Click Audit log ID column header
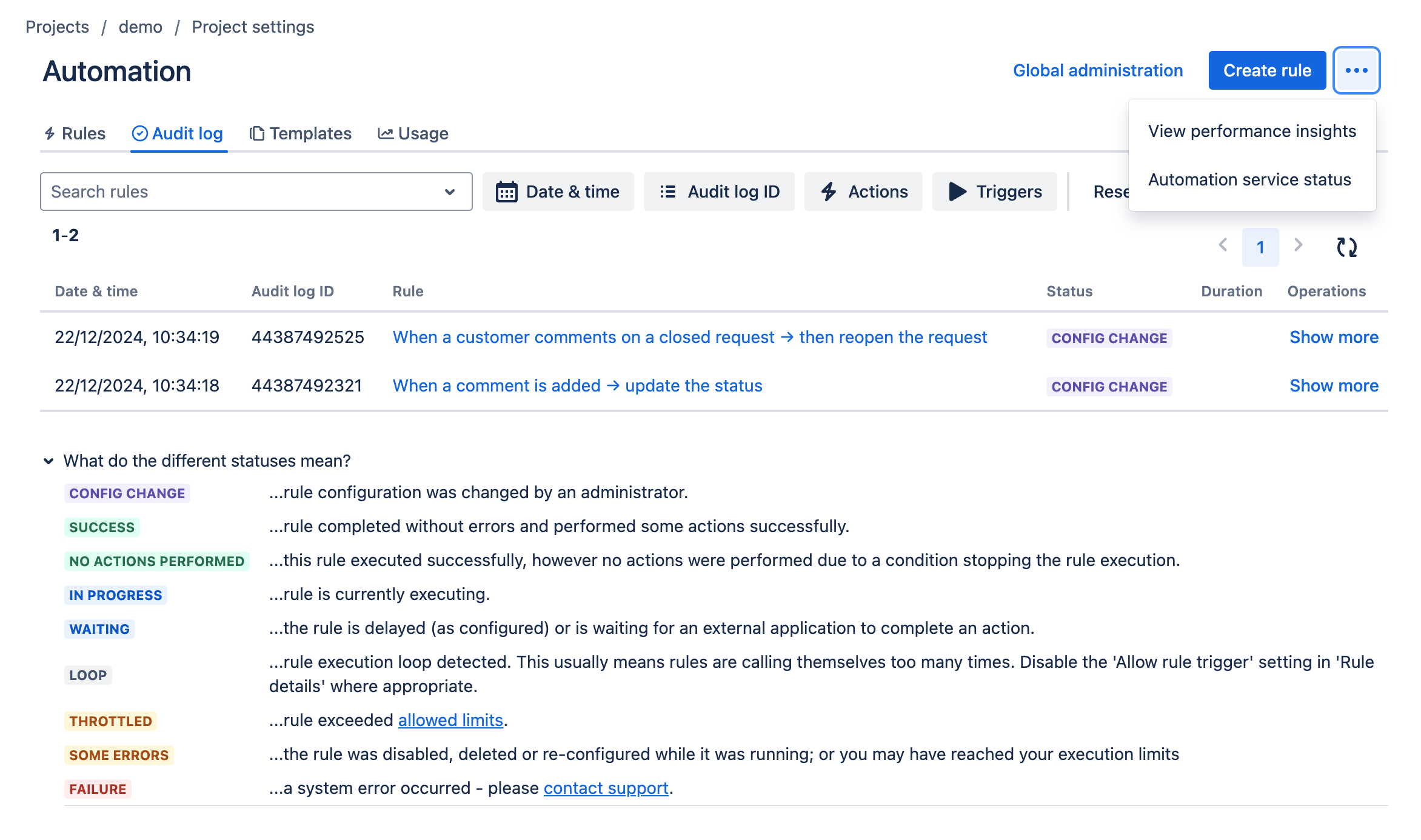 [x=292, y=291]
